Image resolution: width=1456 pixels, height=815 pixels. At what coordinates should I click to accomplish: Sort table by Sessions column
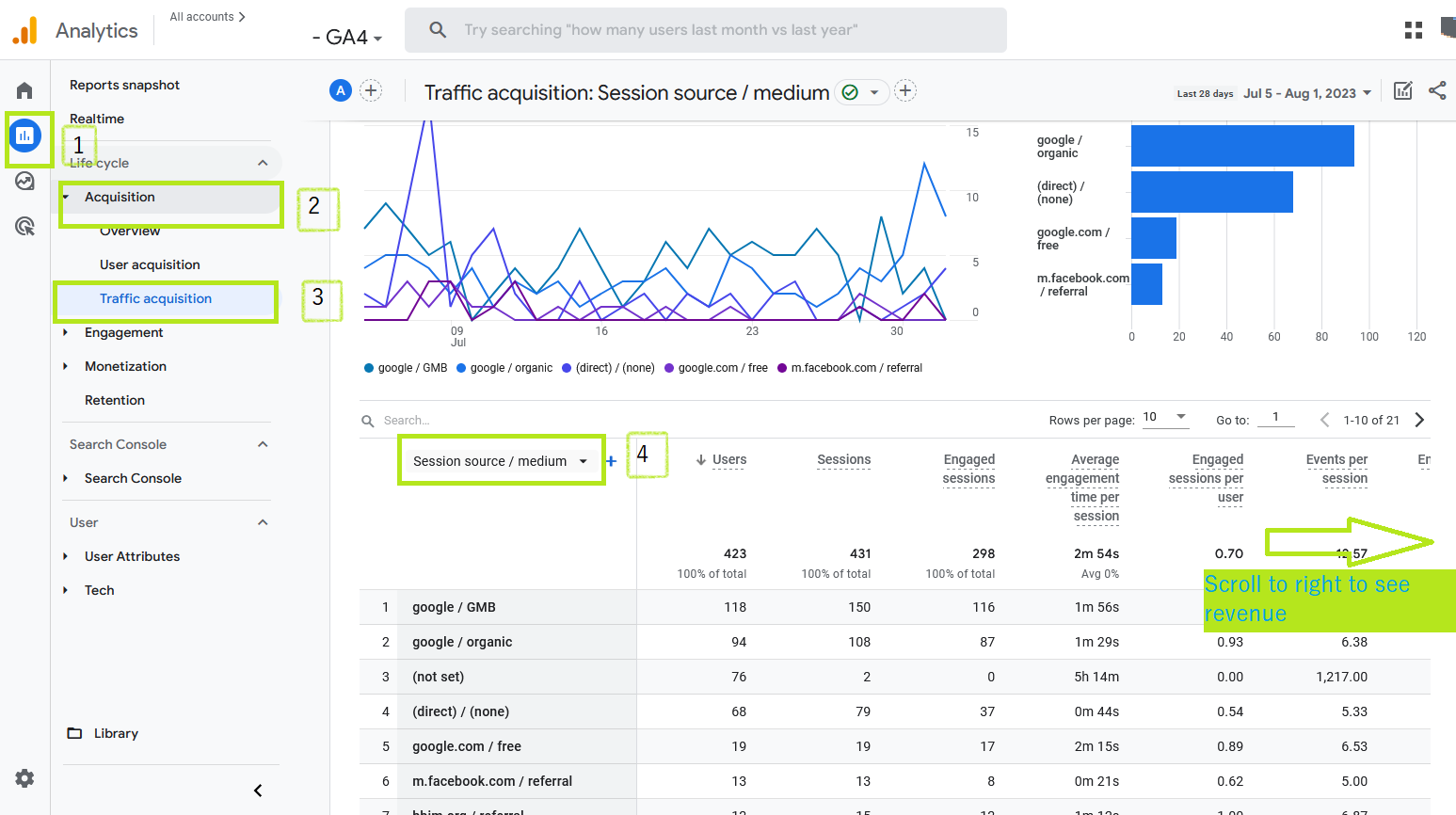click(843, 460)
